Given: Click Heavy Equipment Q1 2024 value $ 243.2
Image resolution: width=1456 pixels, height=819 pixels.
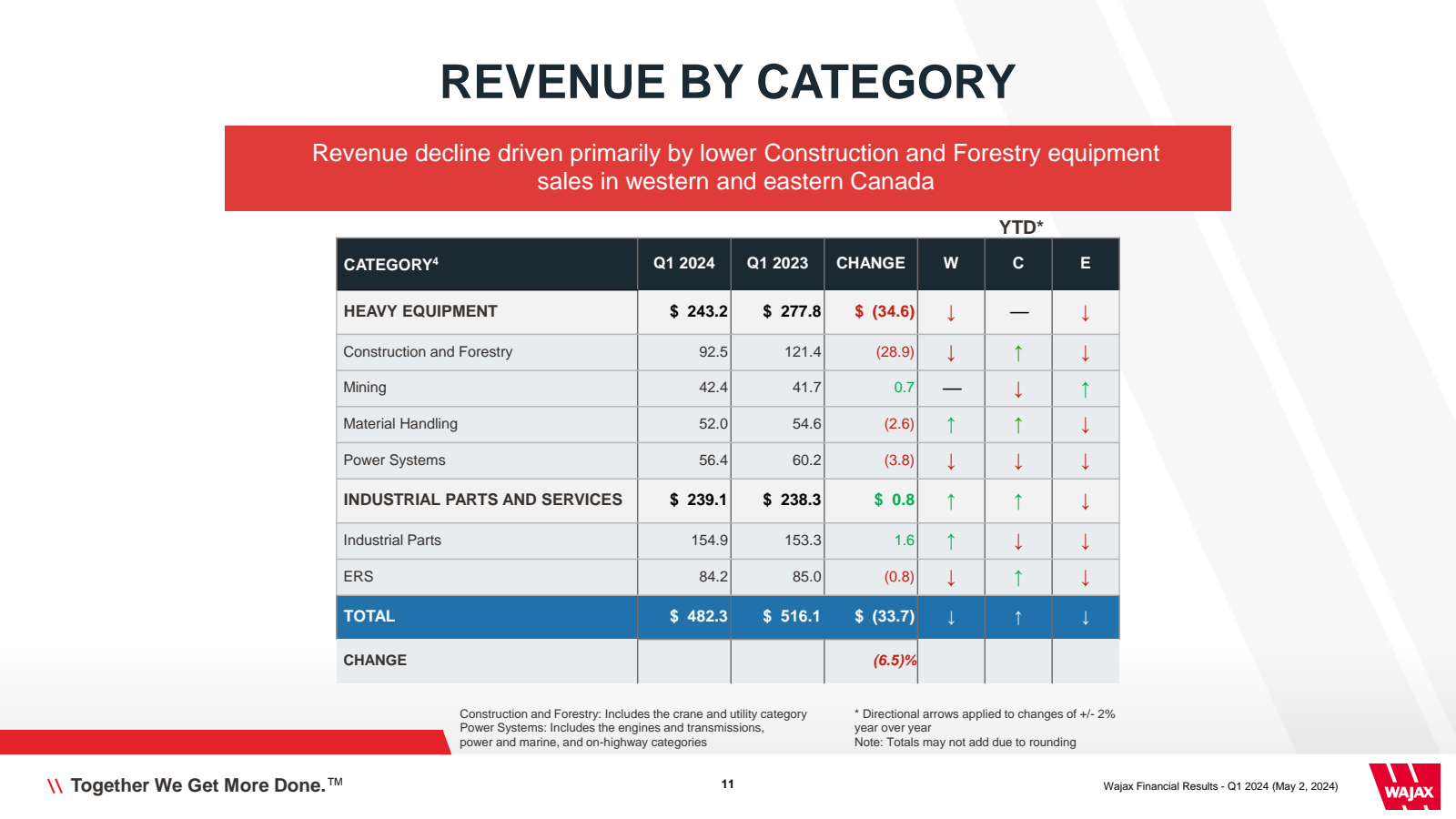Looking at the screenshot, I should click(699, 311).
